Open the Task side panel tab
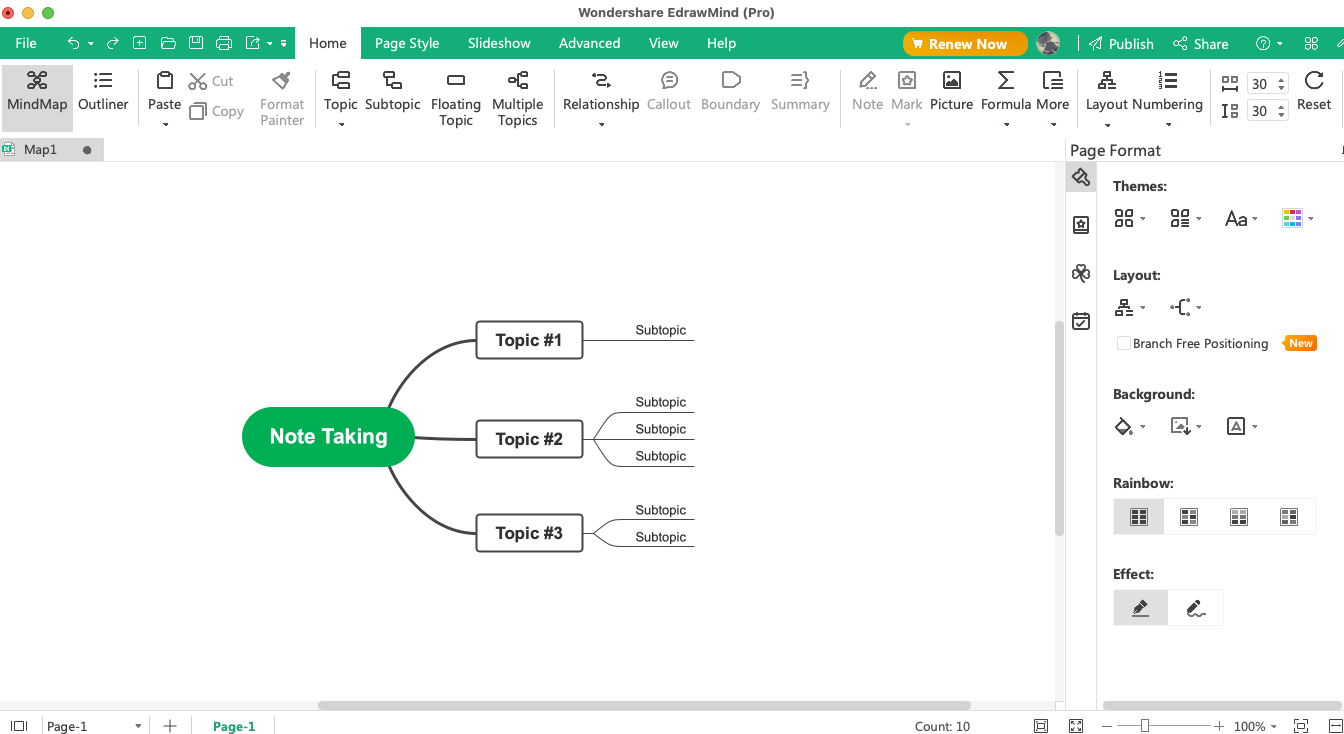The width and height of the screenshot is (1344, 734). click(1081, 321)
